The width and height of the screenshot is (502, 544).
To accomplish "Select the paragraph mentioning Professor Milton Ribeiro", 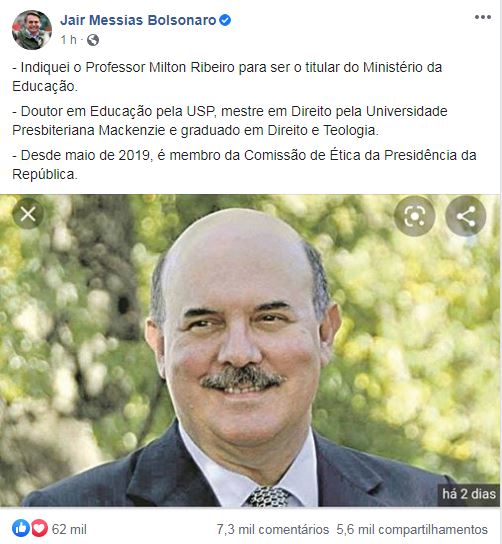I will click(x=227, y=77).
